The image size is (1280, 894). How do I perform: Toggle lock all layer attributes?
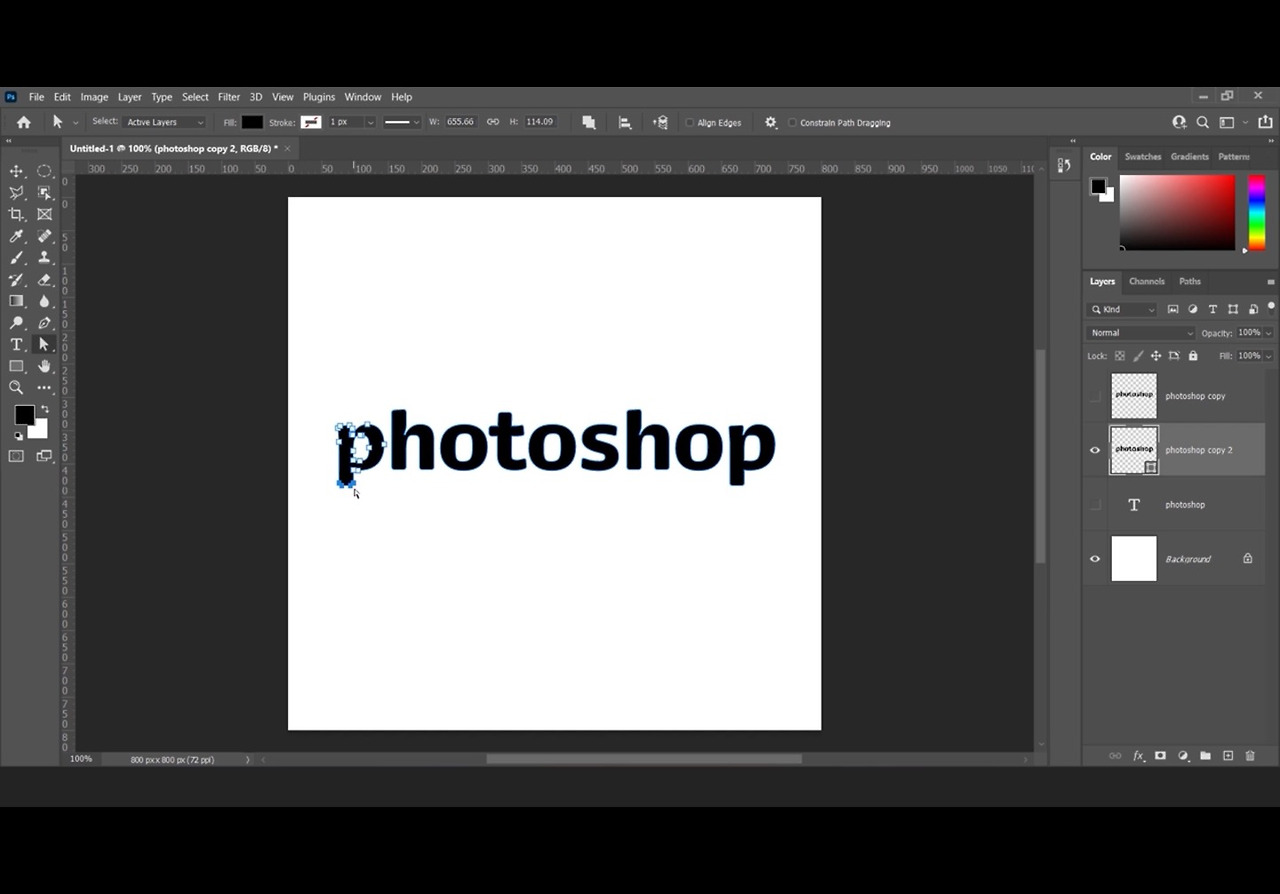(x=1193, y=356)
